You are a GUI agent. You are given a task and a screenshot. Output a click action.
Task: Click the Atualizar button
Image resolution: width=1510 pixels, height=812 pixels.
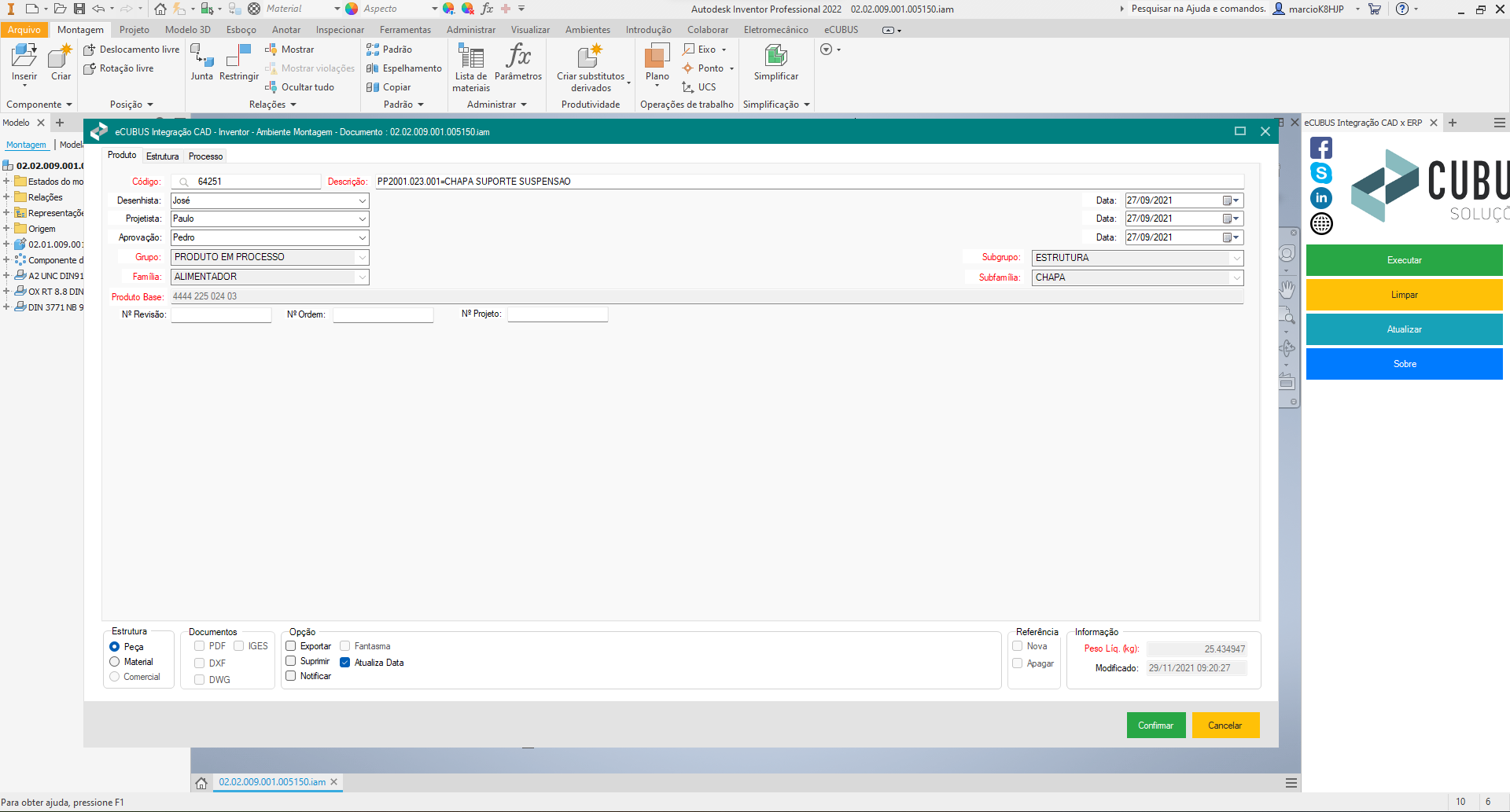tap(1404, 329)
